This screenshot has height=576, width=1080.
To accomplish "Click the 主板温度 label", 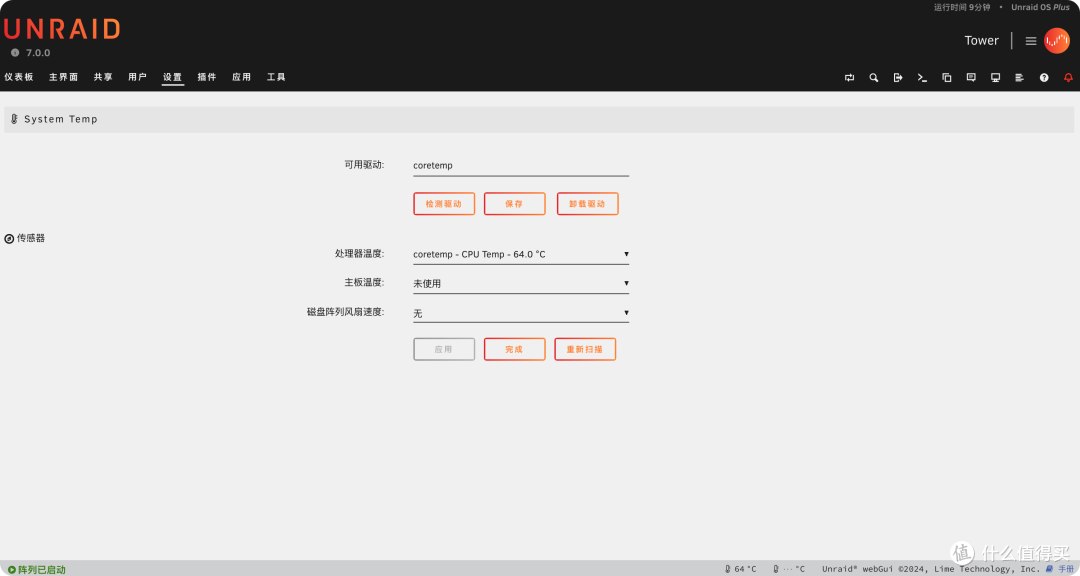I will point(364,282).
